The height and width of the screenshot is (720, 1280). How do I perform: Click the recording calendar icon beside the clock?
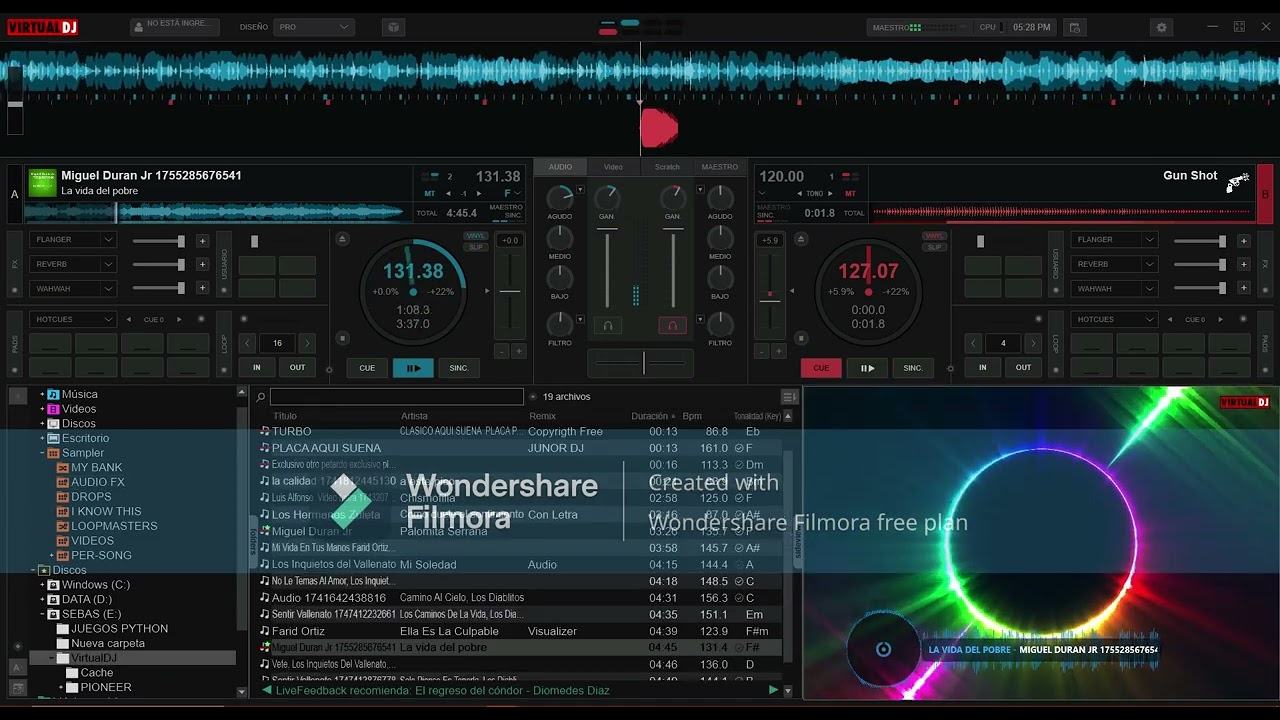(1074, 27)
